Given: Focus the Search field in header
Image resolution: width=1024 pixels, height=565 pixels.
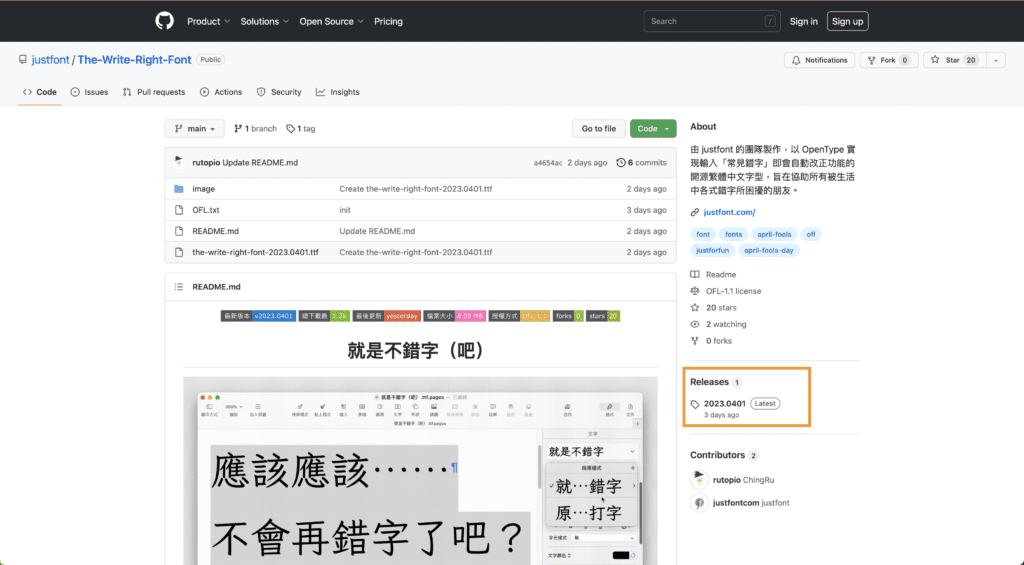Looking at the screenshot, I should [711, 22].
